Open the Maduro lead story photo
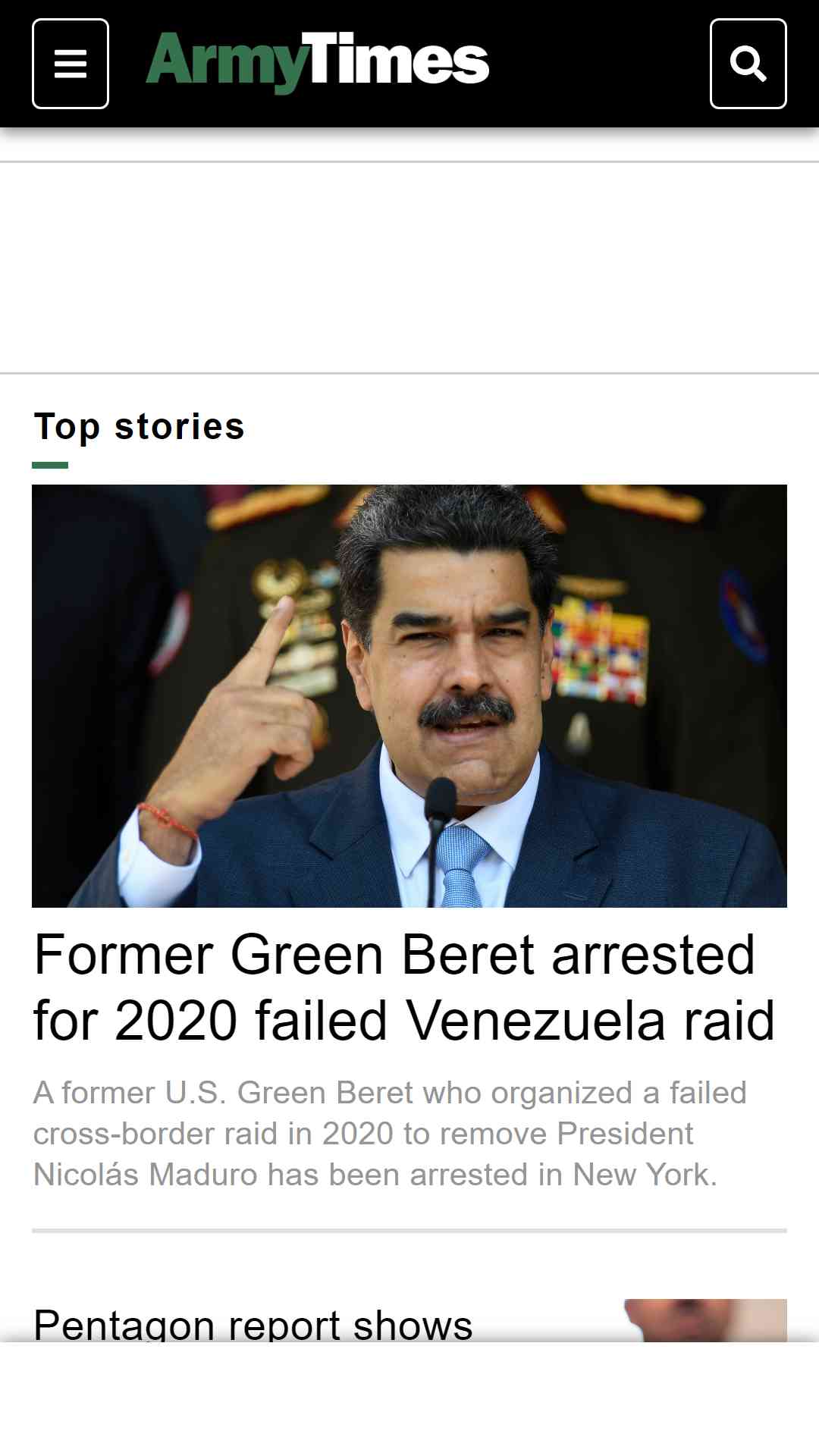 point(409,696)
